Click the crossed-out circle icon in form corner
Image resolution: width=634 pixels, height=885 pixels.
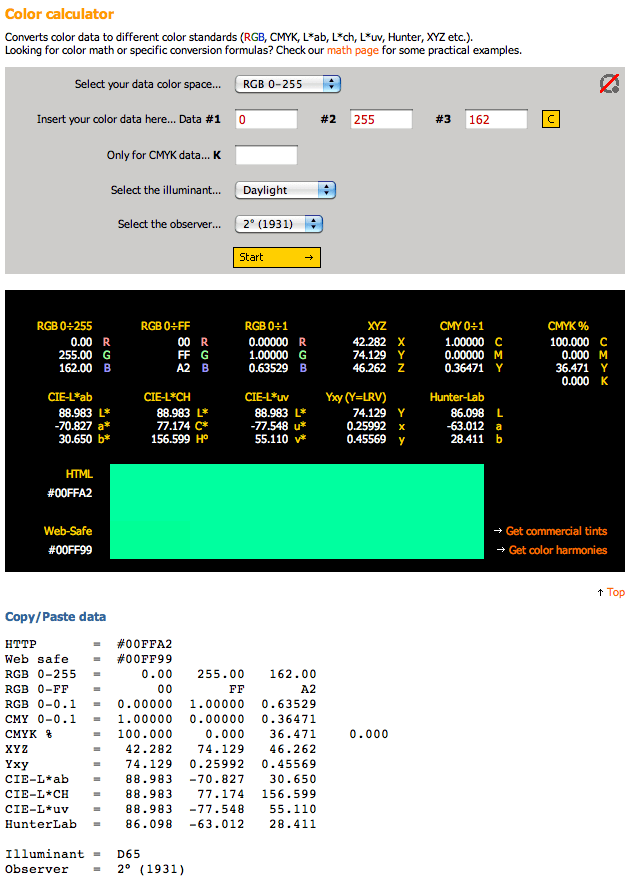coord(609,84)
